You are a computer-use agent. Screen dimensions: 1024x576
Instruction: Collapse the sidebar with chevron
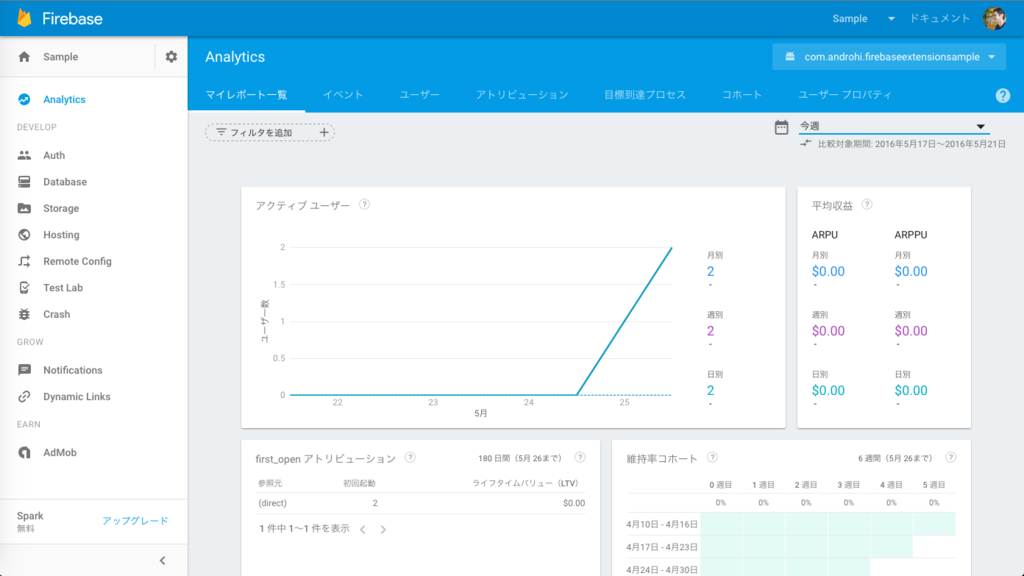(163, 560)
